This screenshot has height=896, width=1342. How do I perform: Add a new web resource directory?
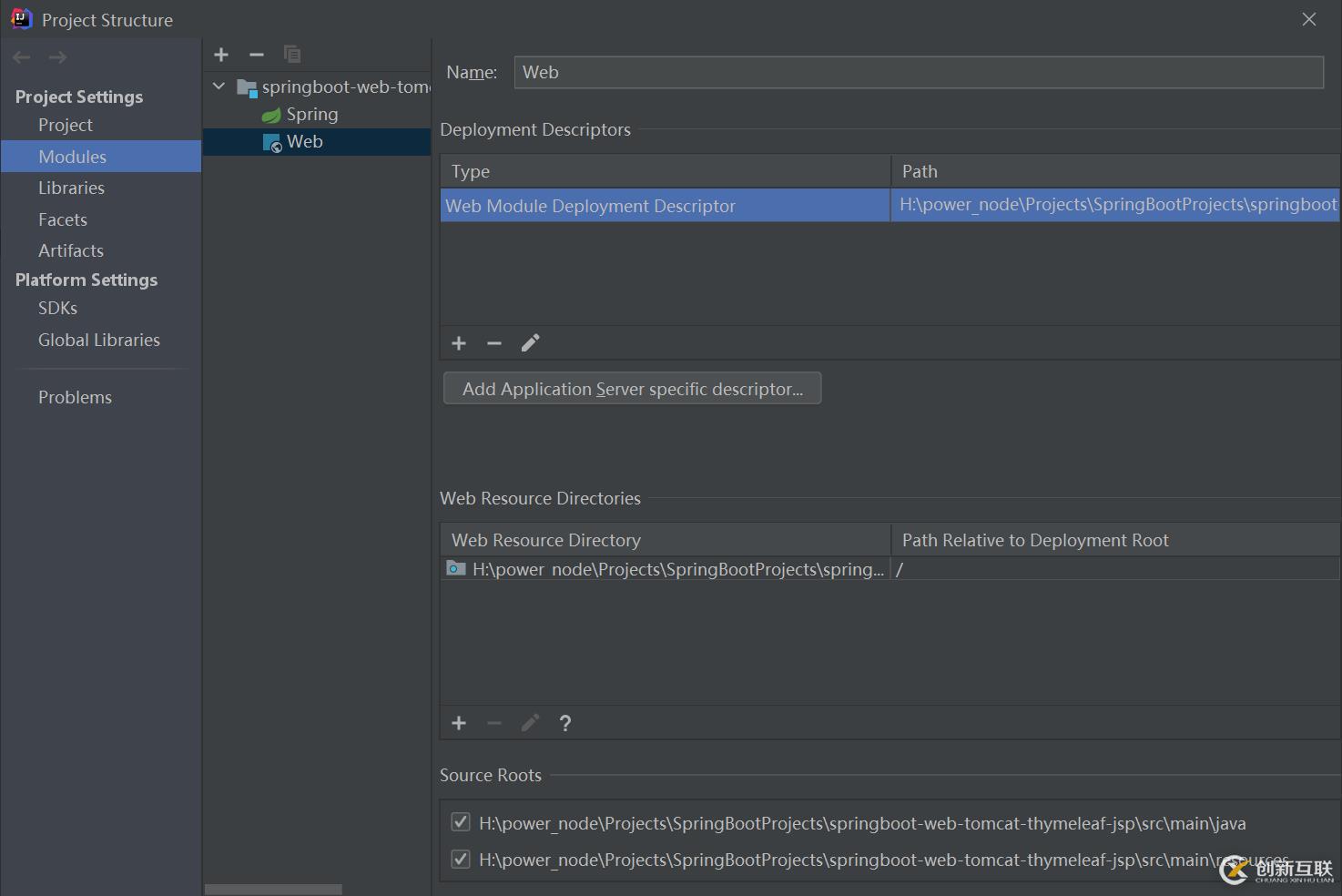coord(459,723)
